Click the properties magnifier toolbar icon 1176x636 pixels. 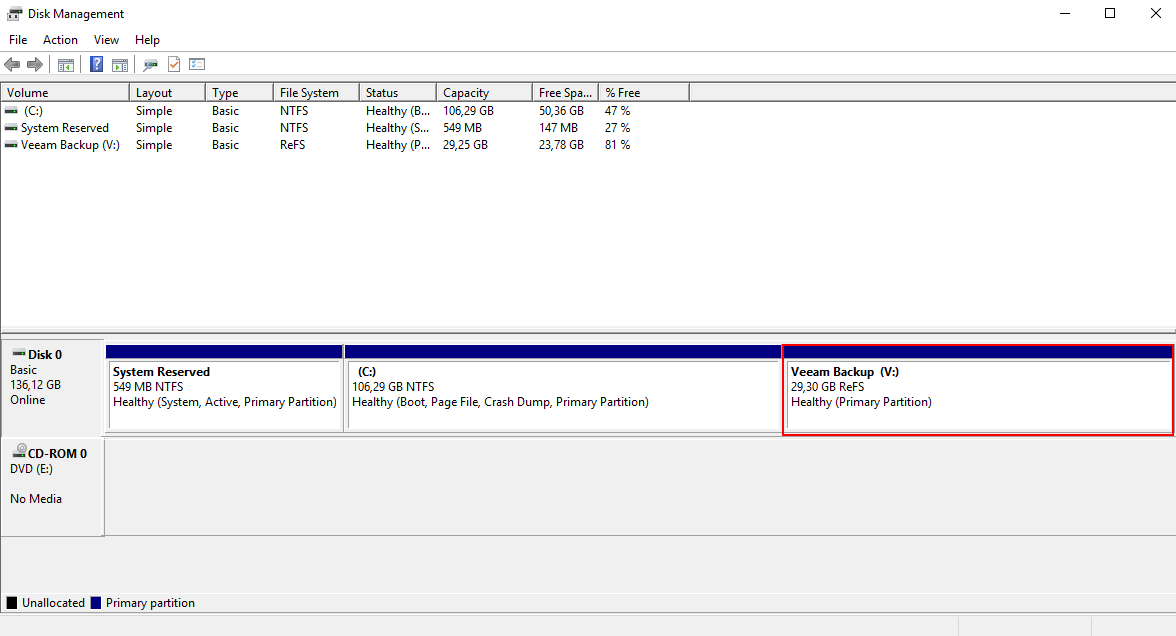pos(150,63)
